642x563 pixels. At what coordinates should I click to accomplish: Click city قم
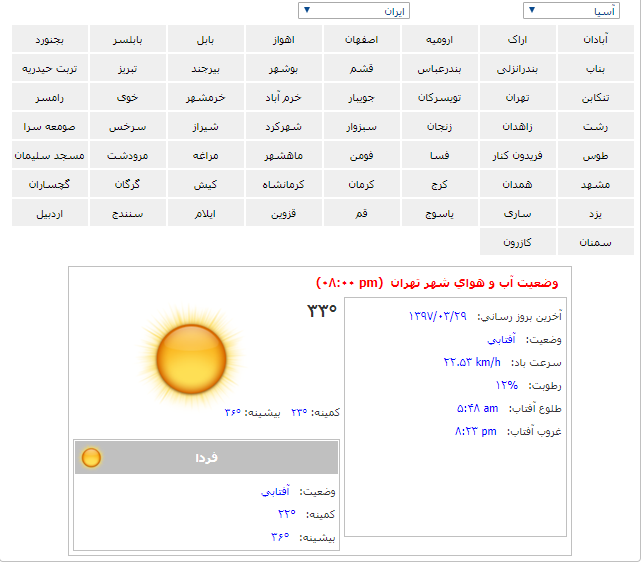(362, 213)
